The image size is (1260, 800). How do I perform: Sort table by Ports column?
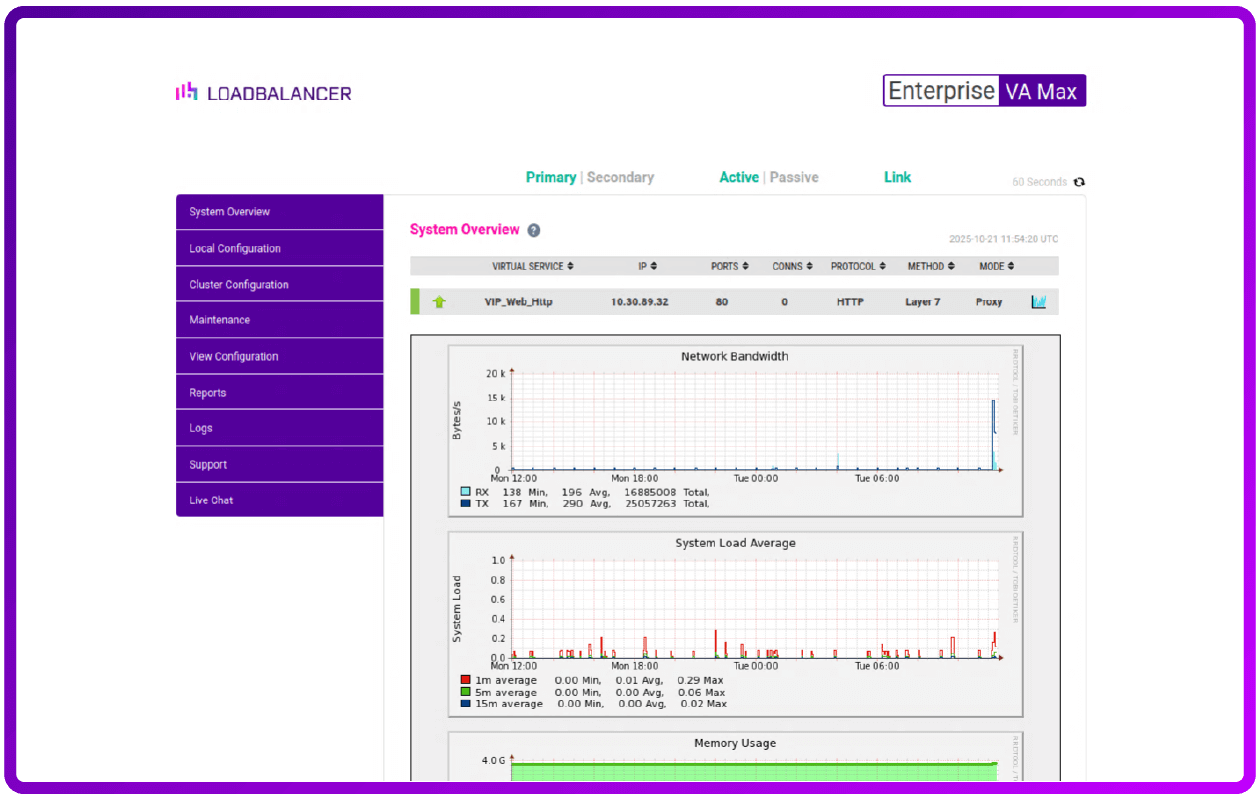[729, 266]
